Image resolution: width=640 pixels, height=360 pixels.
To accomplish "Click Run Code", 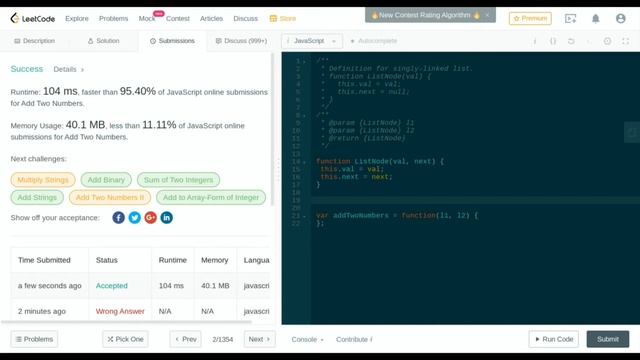I will click(x=553, y=339).
